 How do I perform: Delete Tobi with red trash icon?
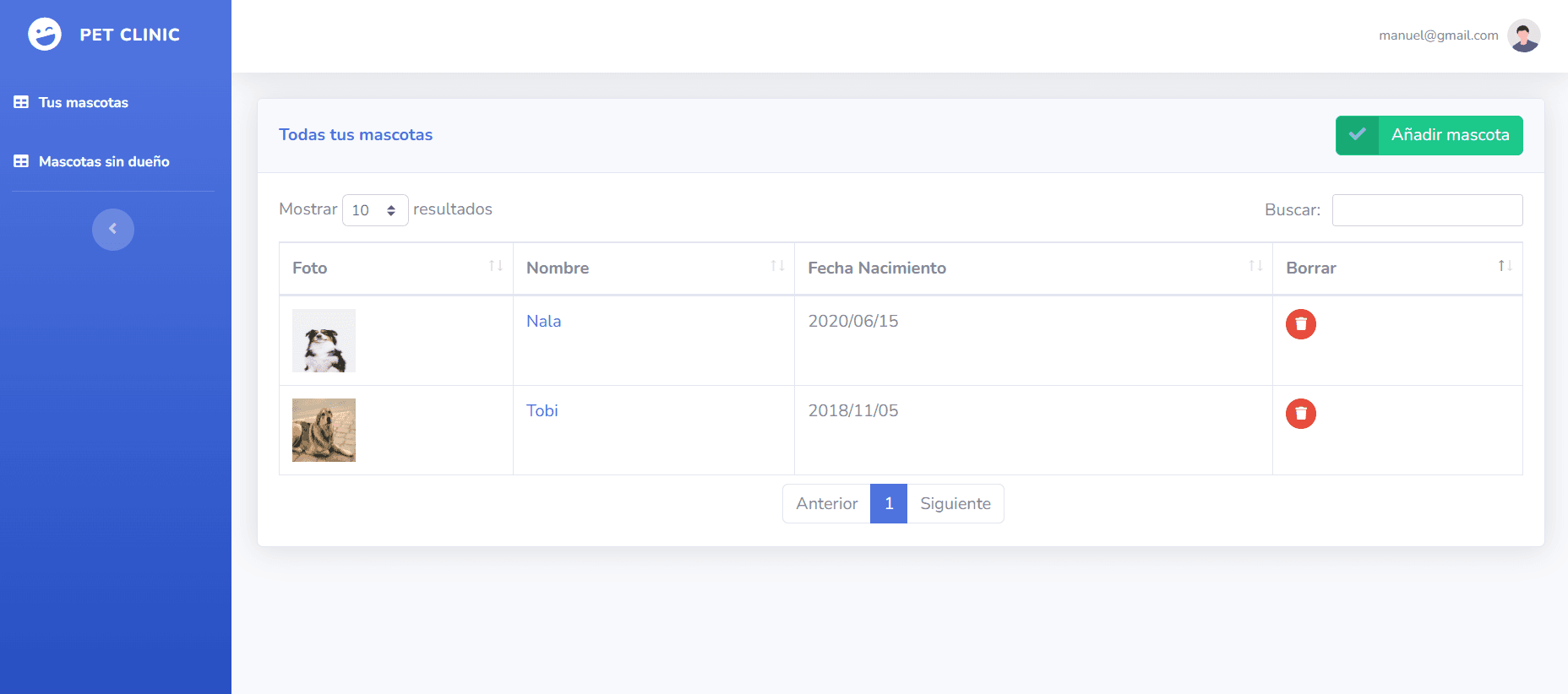(x=1301, y=414)
